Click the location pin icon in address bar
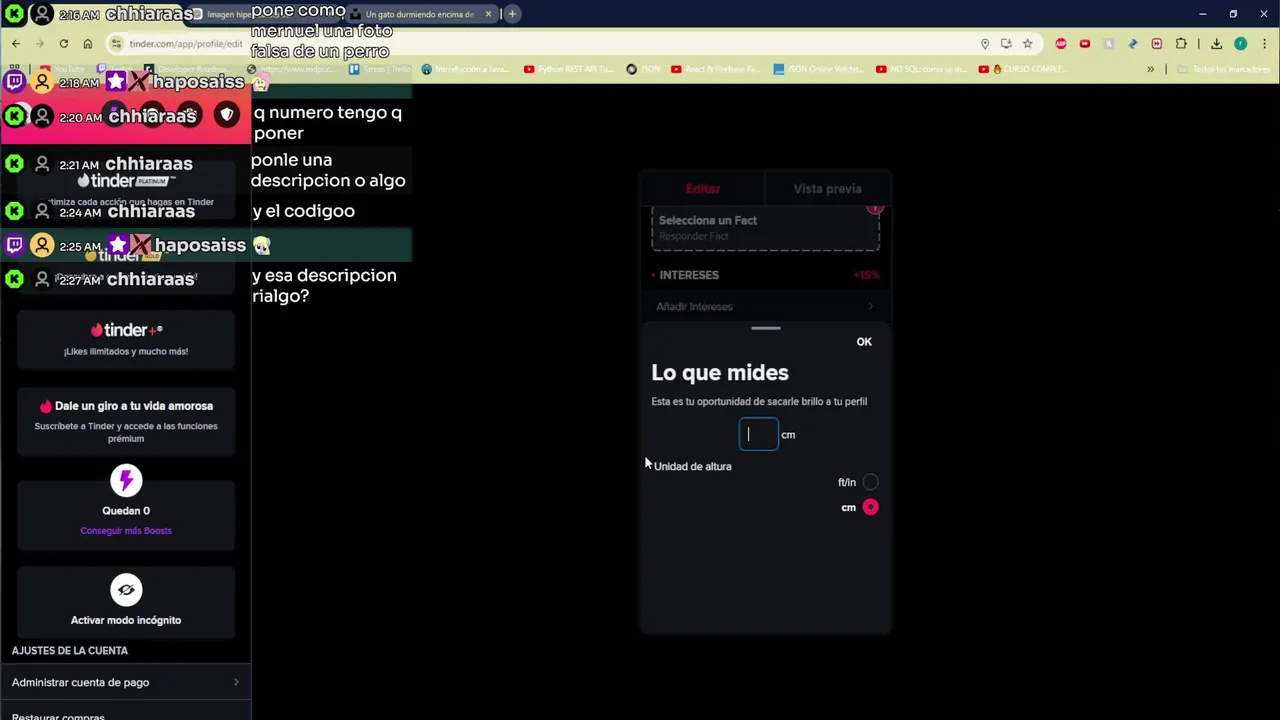Image resolution: width=1280 pixels, height=720 pixels. click(985, 44)
